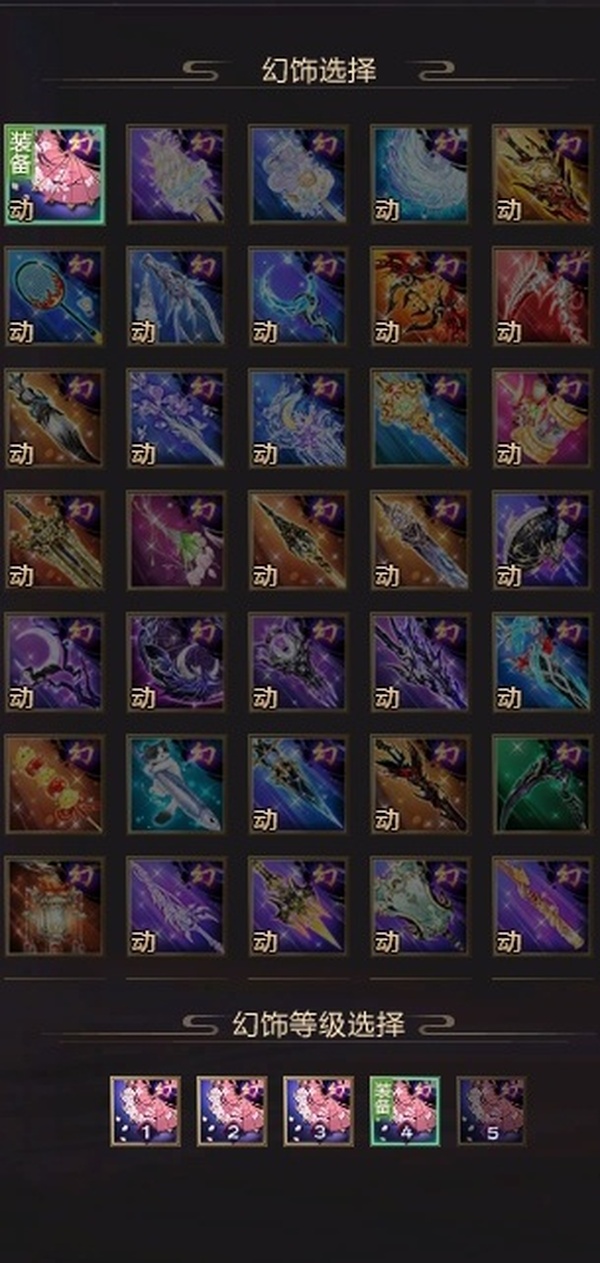Select the white feather fan on cyan
Image resolution: width=600 pixels, height=1263 pixels.
click(x=420, y=174)
